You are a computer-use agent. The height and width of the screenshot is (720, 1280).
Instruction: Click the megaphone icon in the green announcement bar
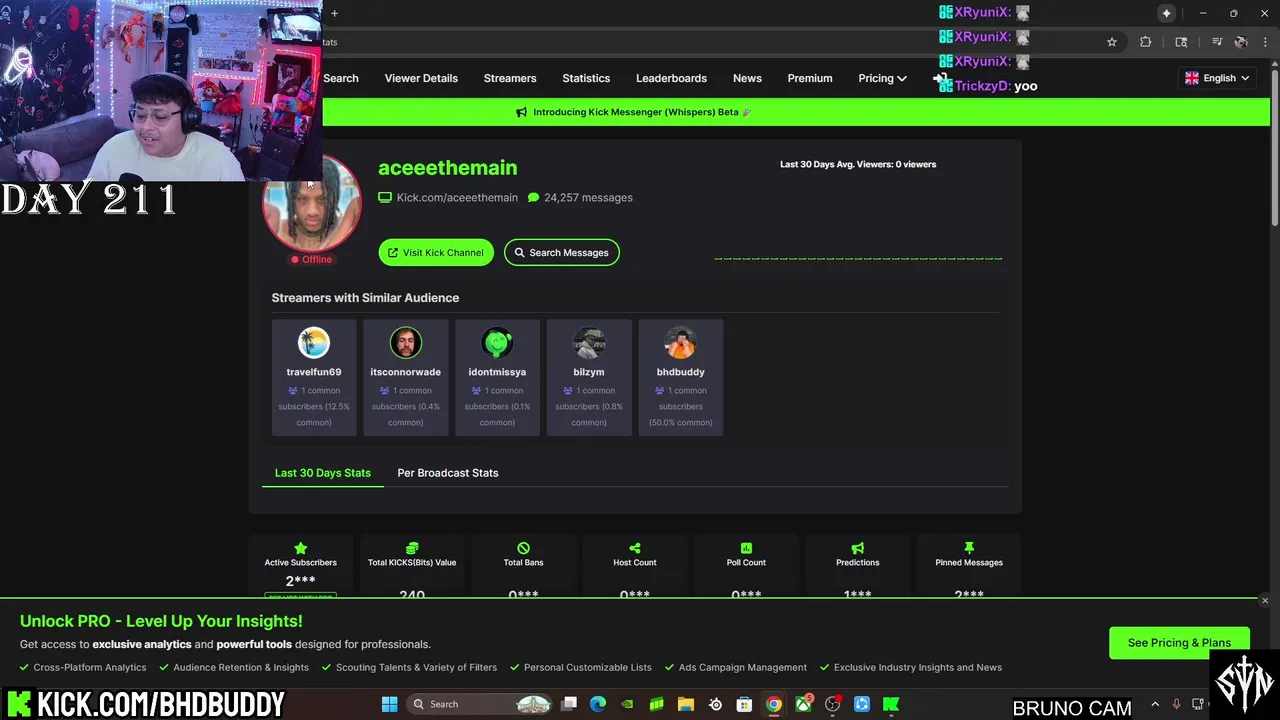521,112
